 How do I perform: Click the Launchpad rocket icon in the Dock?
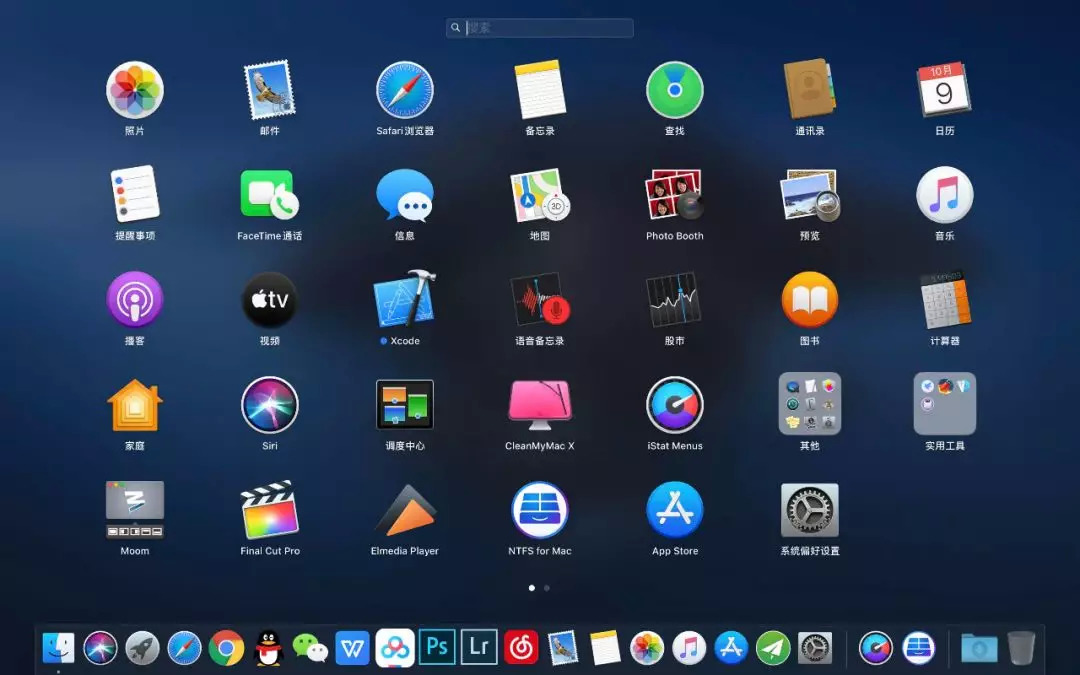143,648
